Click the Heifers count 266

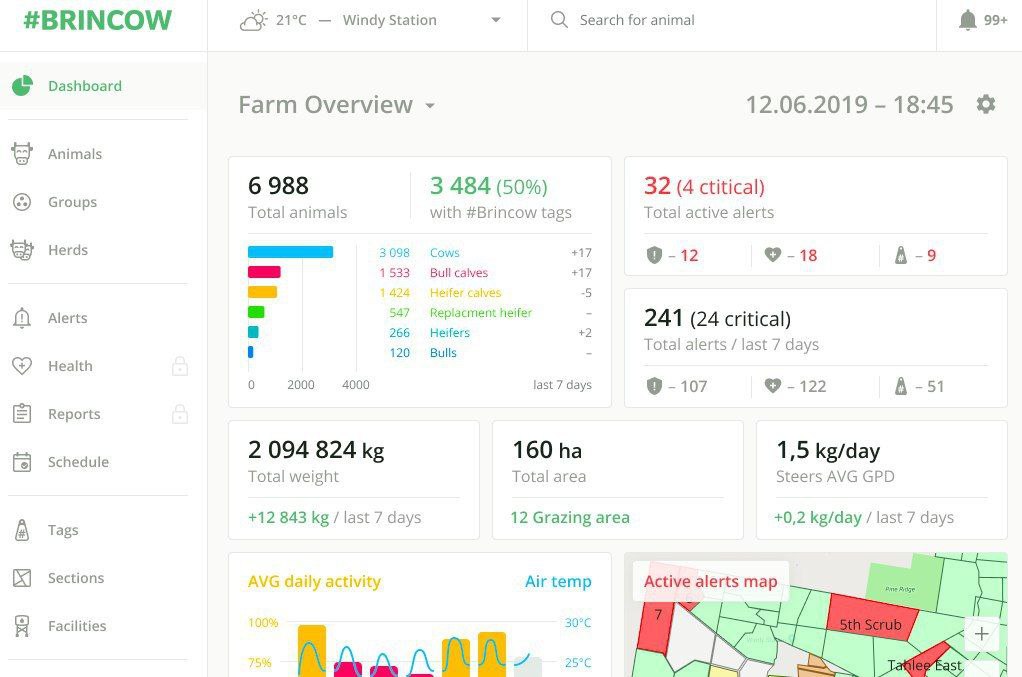400,333
